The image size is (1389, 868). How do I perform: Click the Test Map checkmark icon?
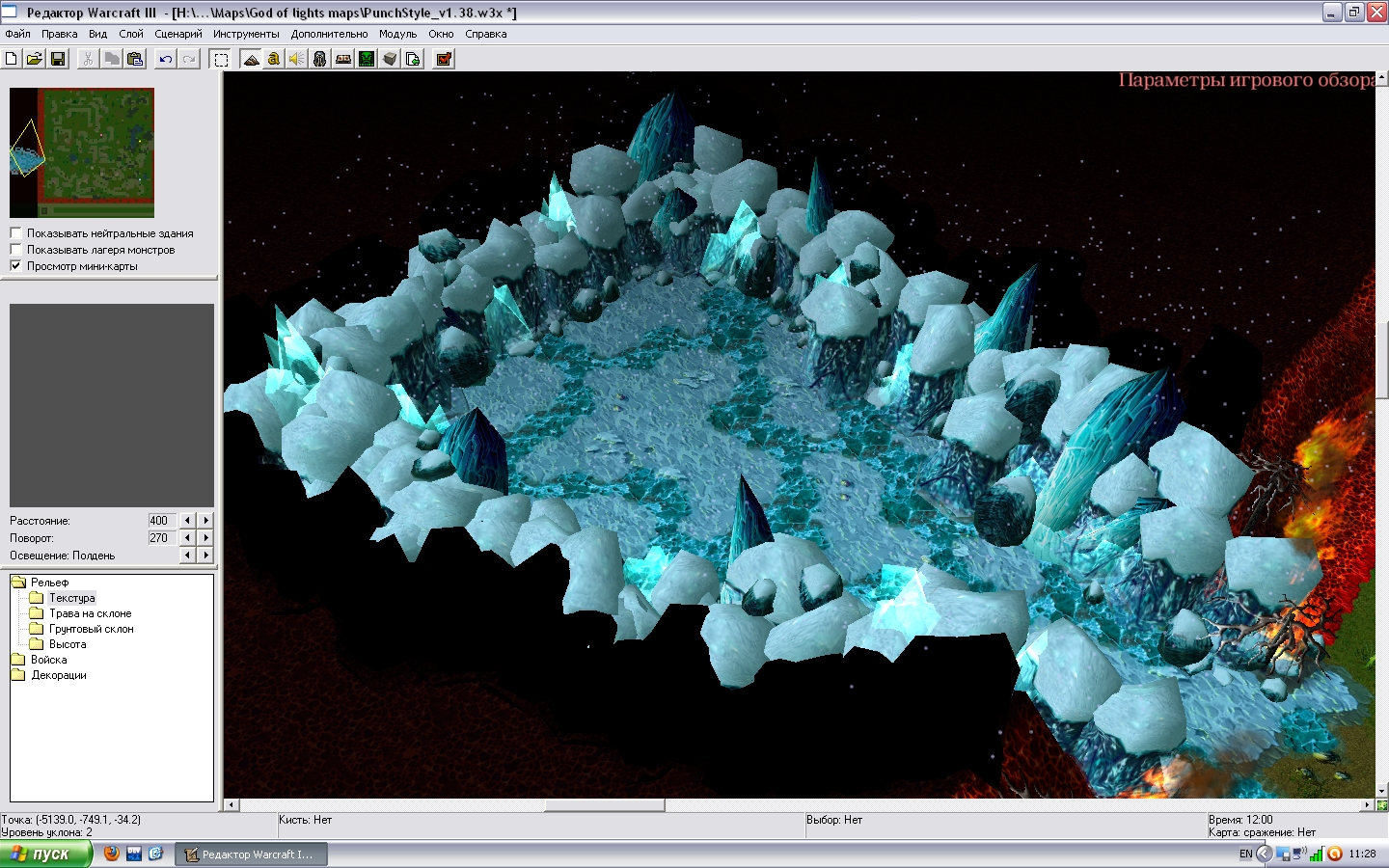pos(444,59)
